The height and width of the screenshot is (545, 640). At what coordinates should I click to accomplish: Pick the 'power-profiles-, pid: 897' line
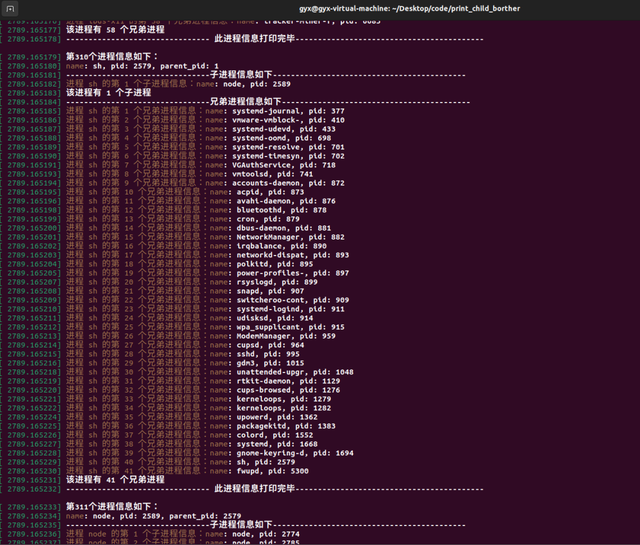(x=293, y=273)
